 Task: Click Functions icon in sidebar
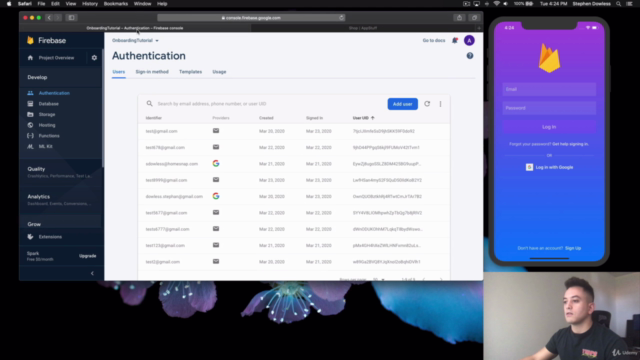[x=30, y=136]
